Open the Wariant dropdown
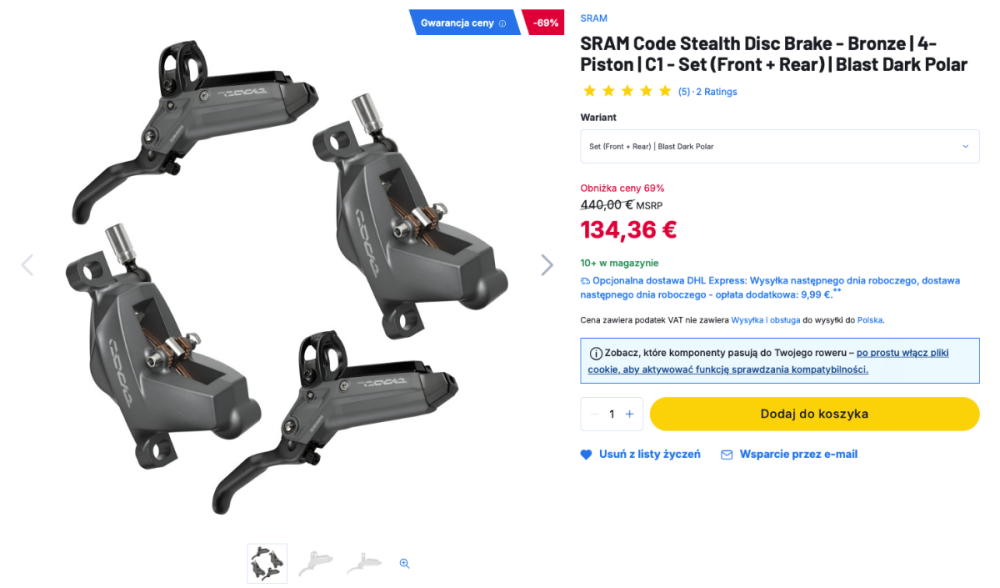Image resolution: width=1000 pixels, height=588 pixels. click(x=779, y=146)
